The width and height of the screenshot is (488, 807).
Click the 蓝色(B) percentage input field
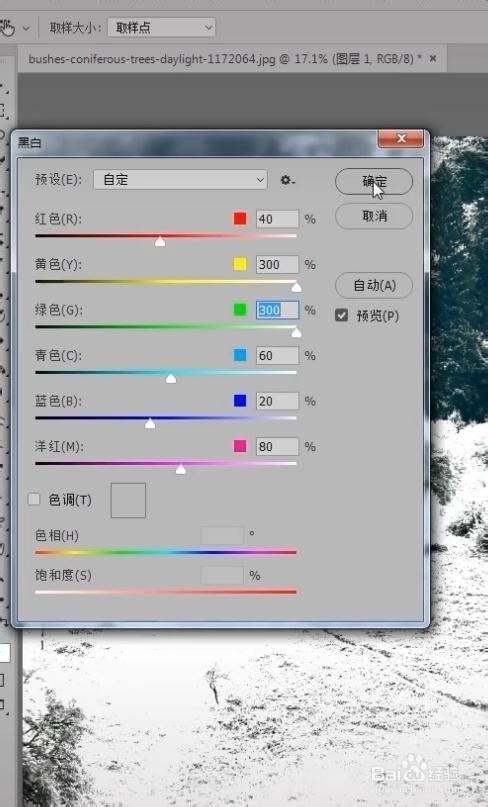tap(277, 401)
